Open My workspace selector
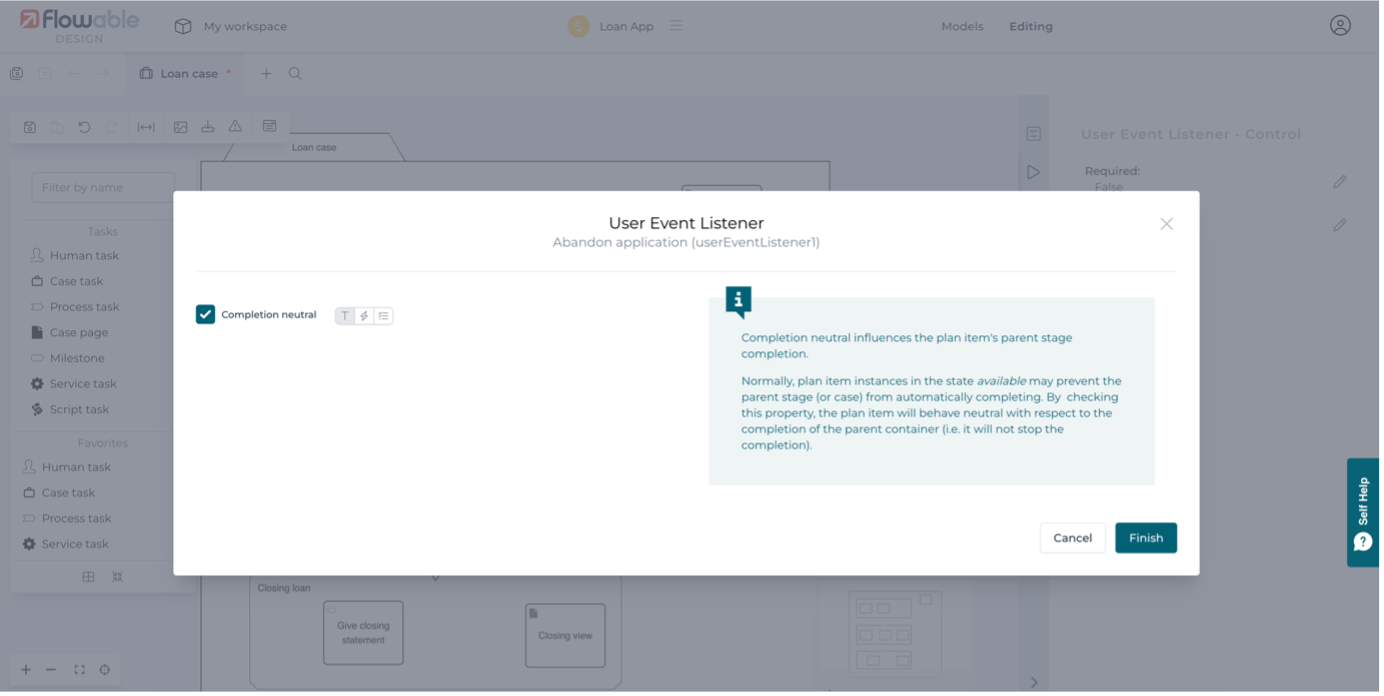1384x696 pixels. pos(231,27)
